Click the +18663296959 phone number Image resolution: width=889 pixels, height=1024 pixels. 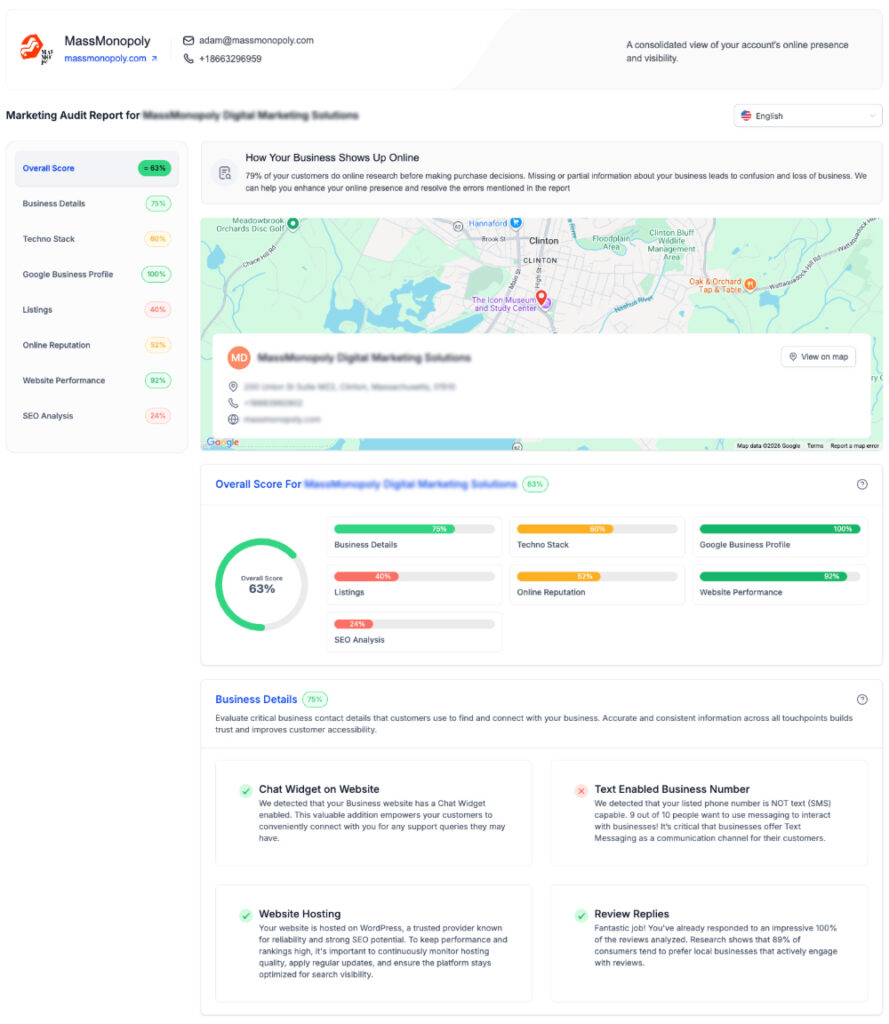tap(230, 59)
